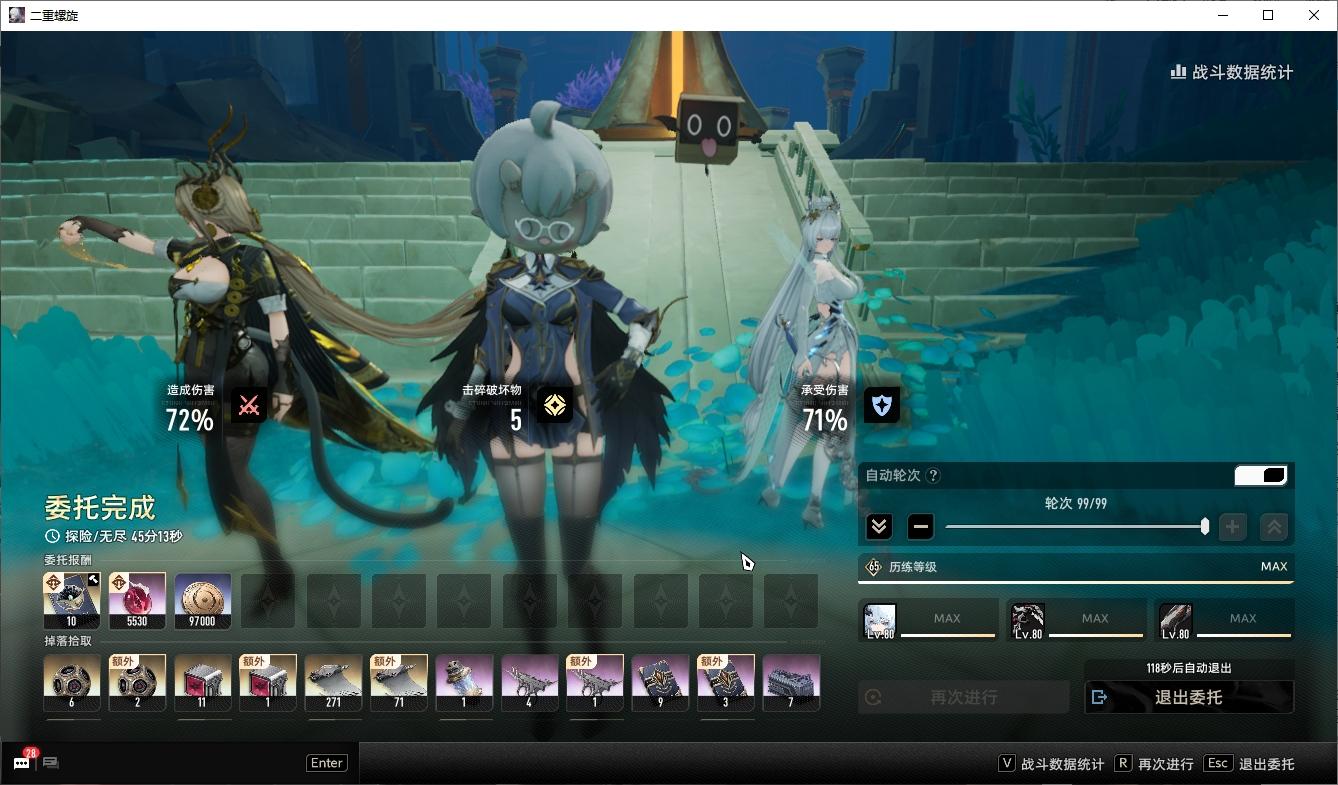Open 战斗数据统计 at the top right

(1231, 72)
